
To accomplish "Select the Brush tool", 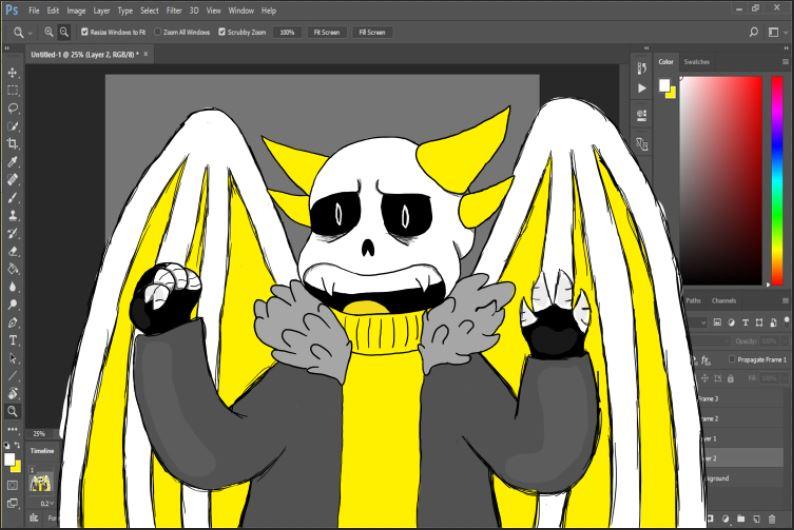I will click(x=13, y=197).
